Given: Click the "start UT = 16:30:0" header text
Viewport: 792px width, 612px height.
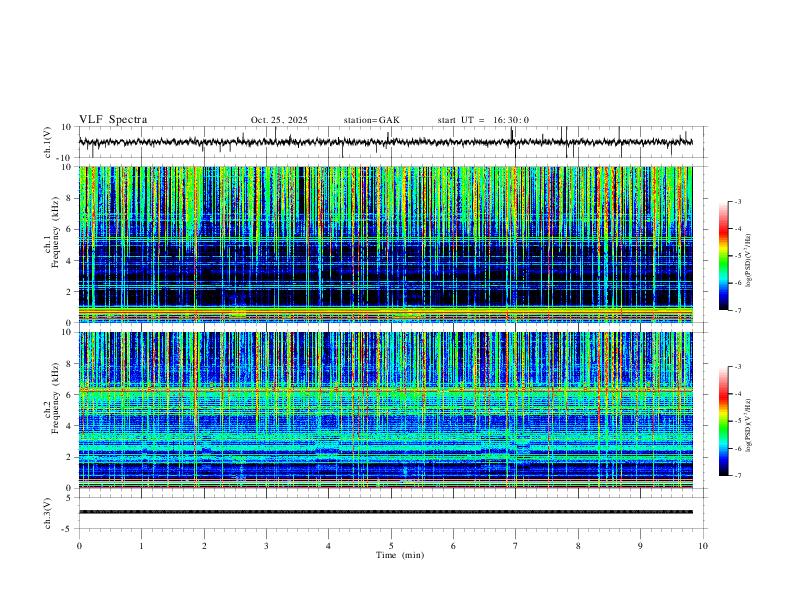Looking at the screenshot, I should point(483,120).
